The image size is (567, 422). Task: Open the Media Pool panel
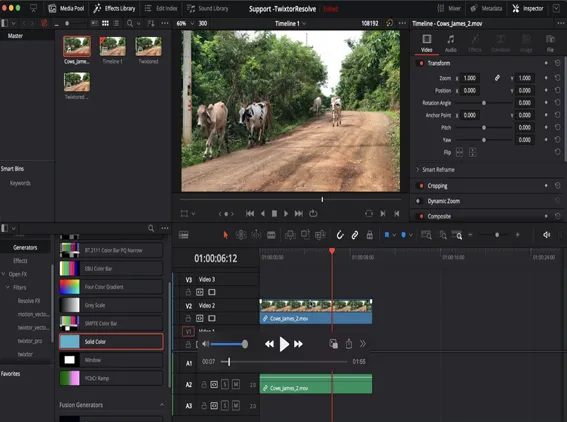click(66, 8)
